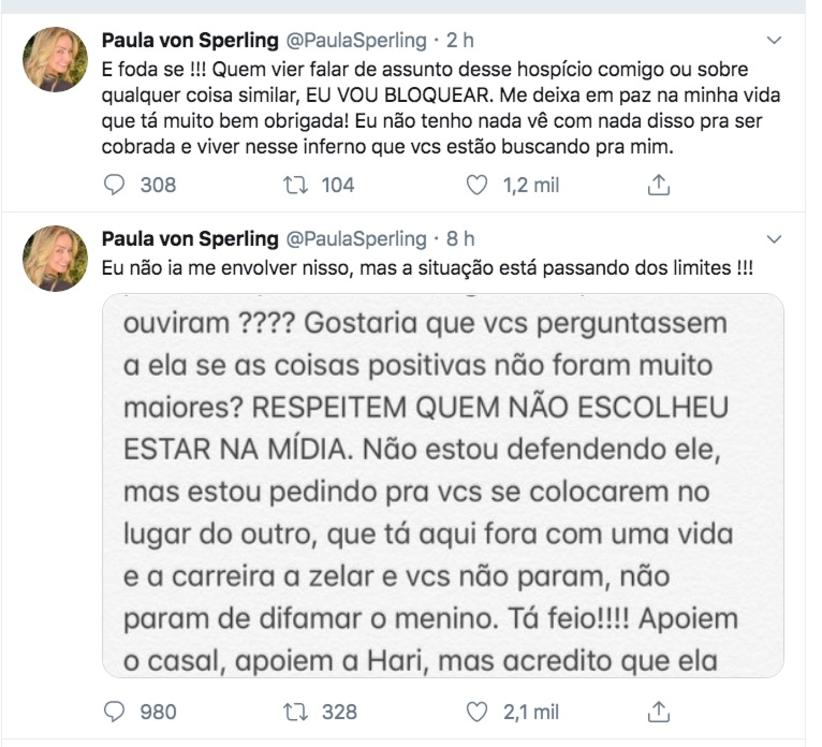Open the '2 h' timestamp of first tweet
The width and height of the screenshot is (822, 747).
click(460, 41)
